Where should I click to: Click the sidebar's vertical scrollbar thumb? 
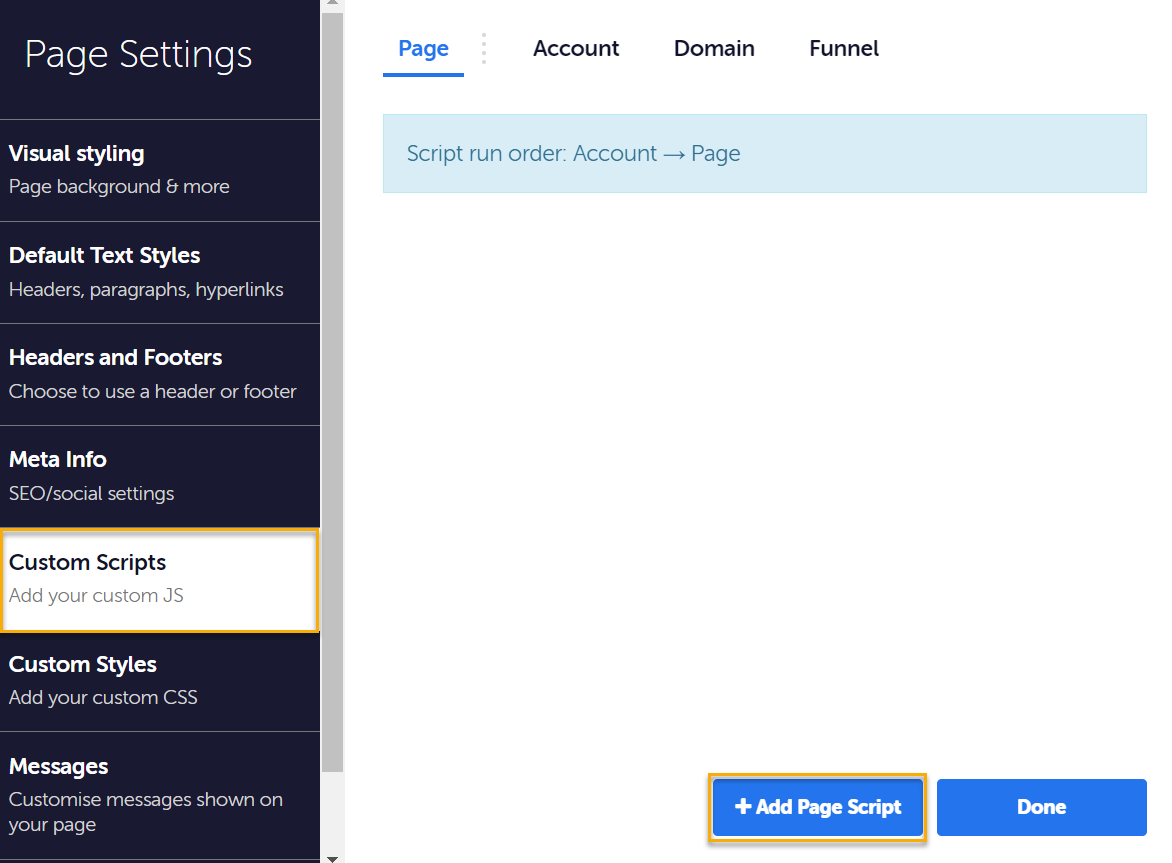click(x=332, y=390)
